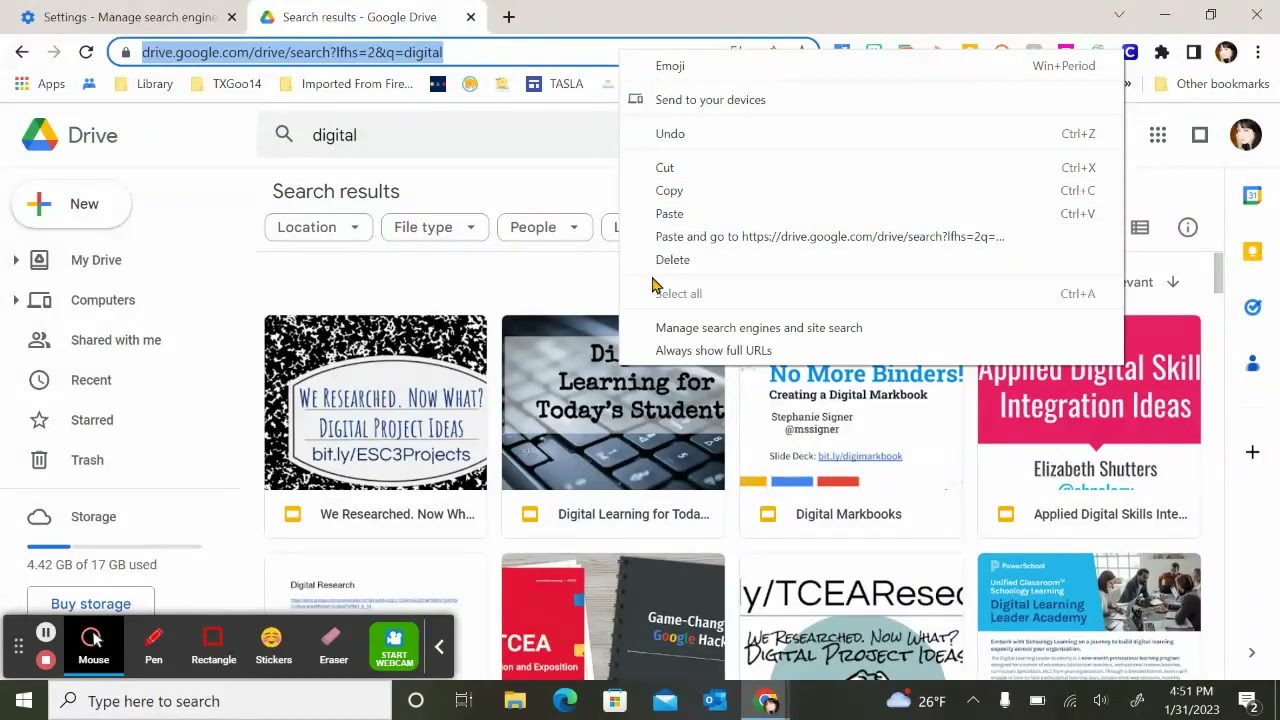Select Undo in the context menu
1280x720 pixels.
[670, 134]
